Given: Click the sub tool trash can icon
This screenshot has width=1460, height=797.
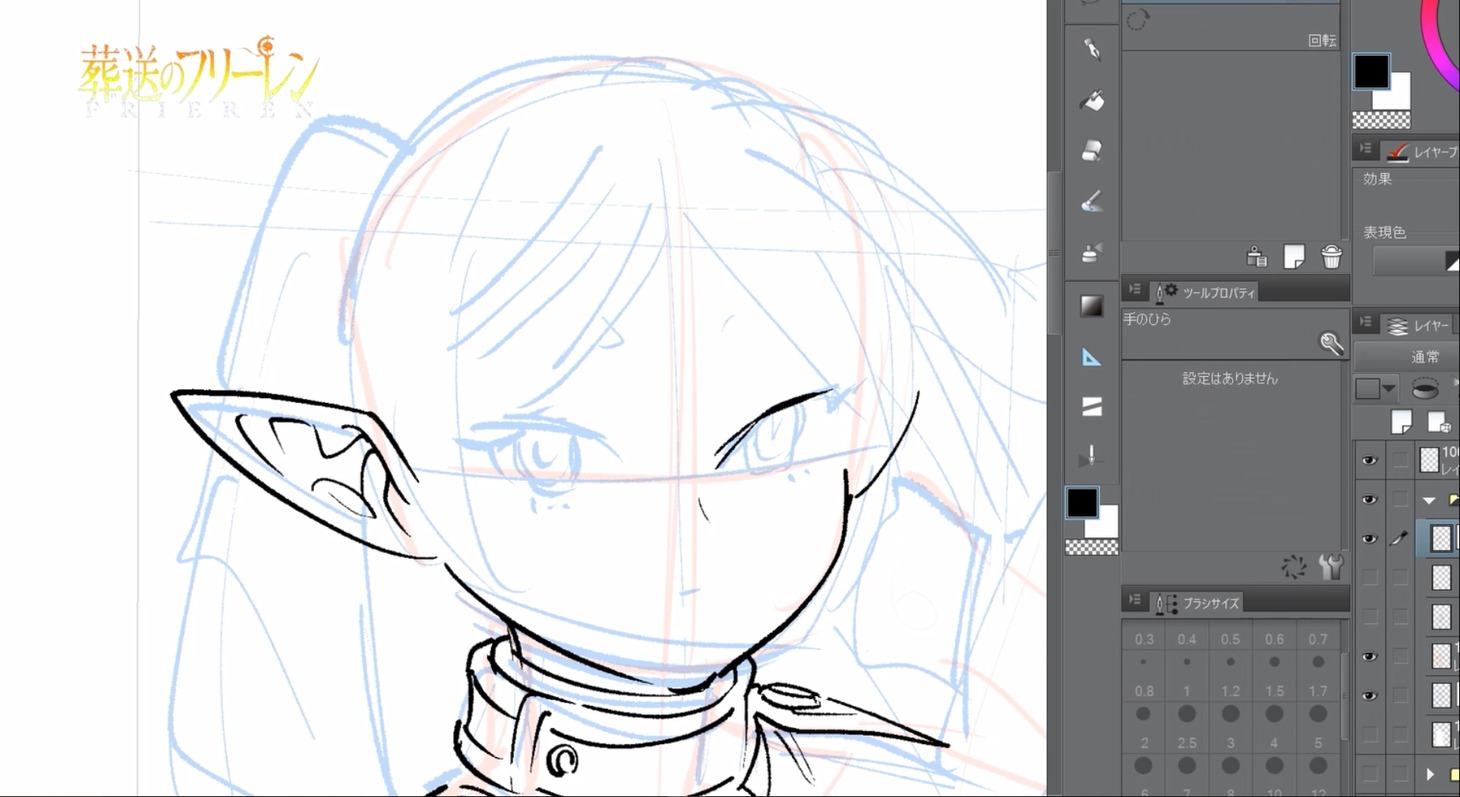Looking at the screenshot, I should 1331,257.
